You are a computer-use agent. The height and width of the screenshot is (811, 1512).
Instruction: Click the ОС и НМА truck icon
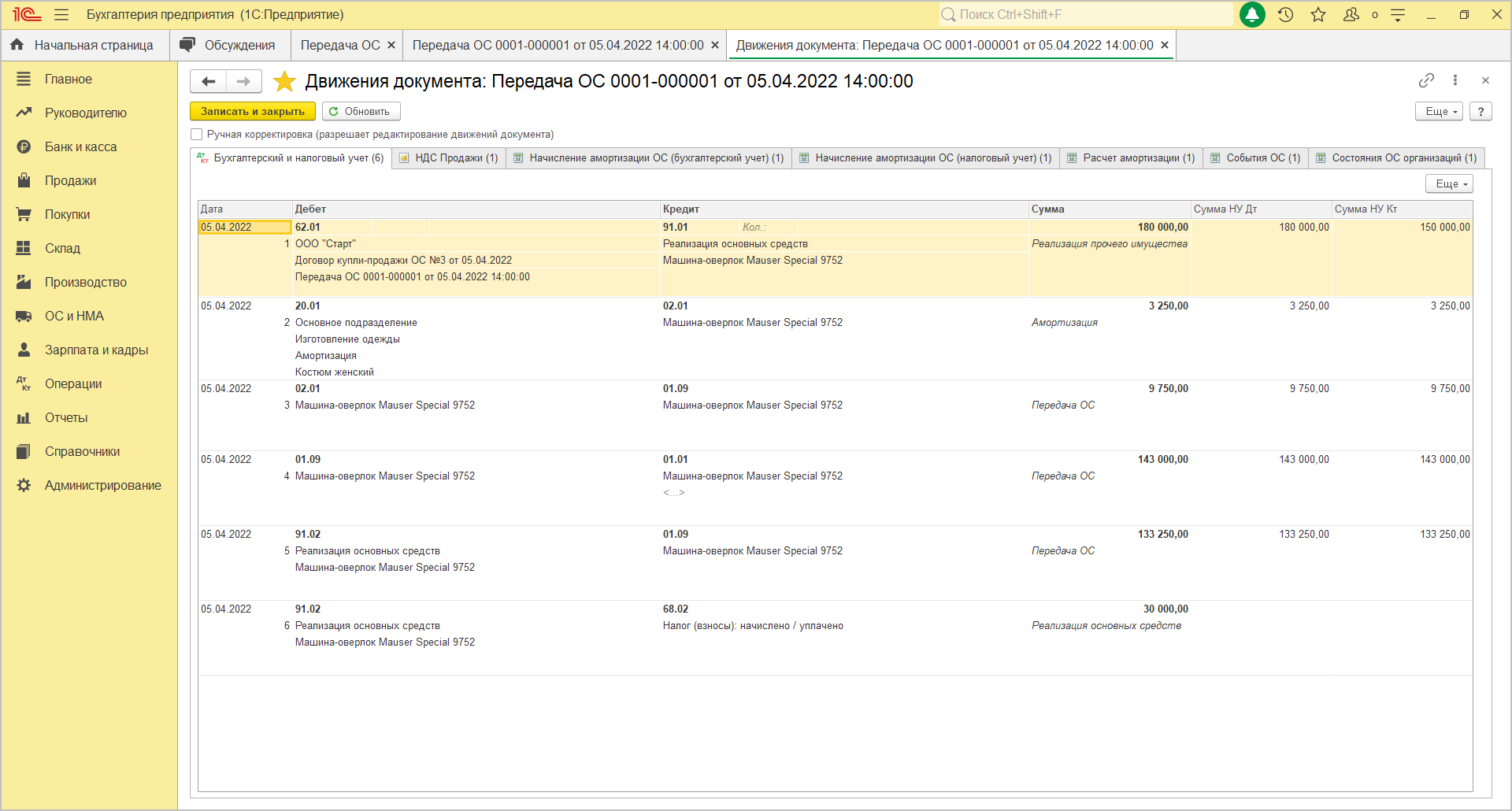(x=24, y=316)
